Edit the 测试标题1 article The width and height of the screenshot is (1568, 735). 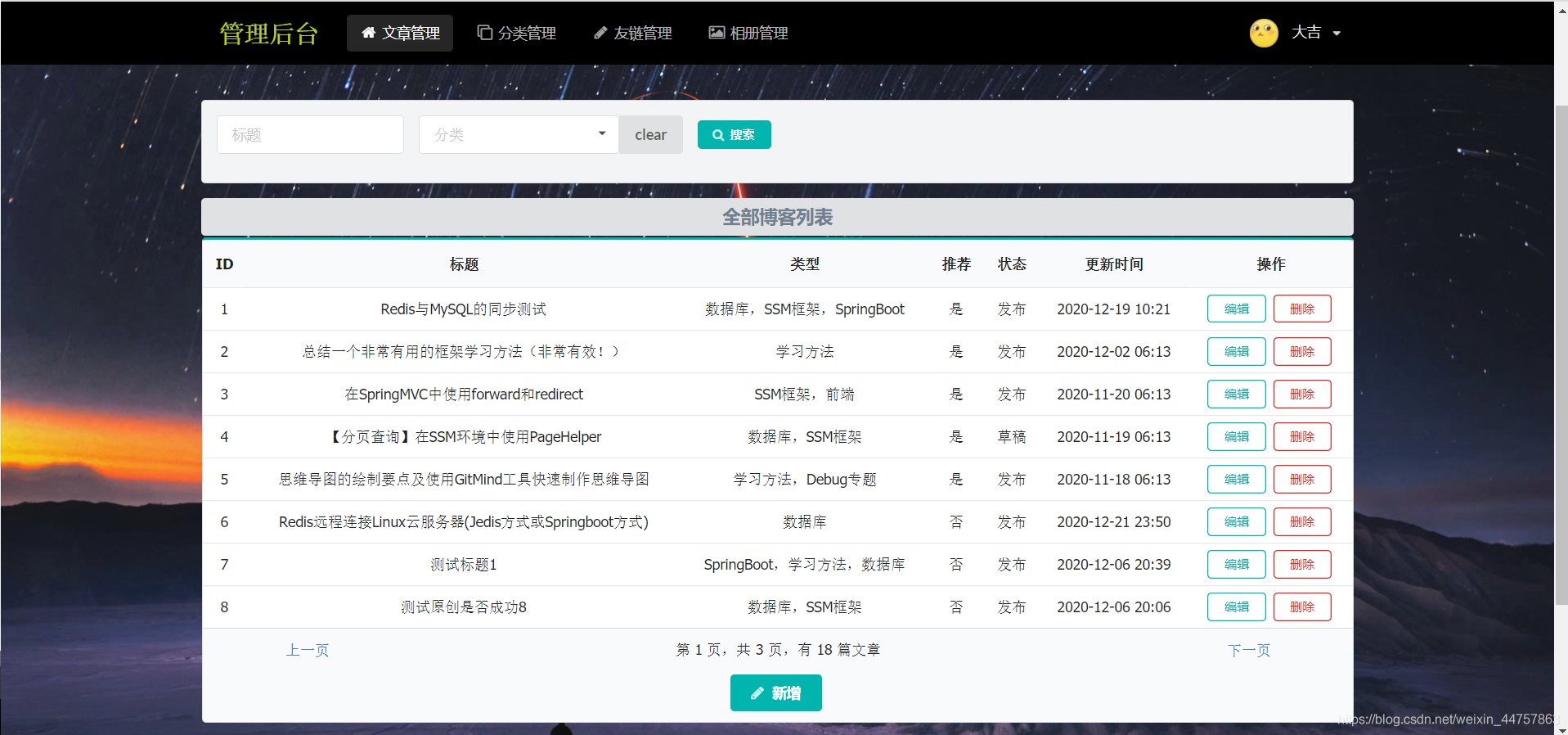tap(1236, 564)
